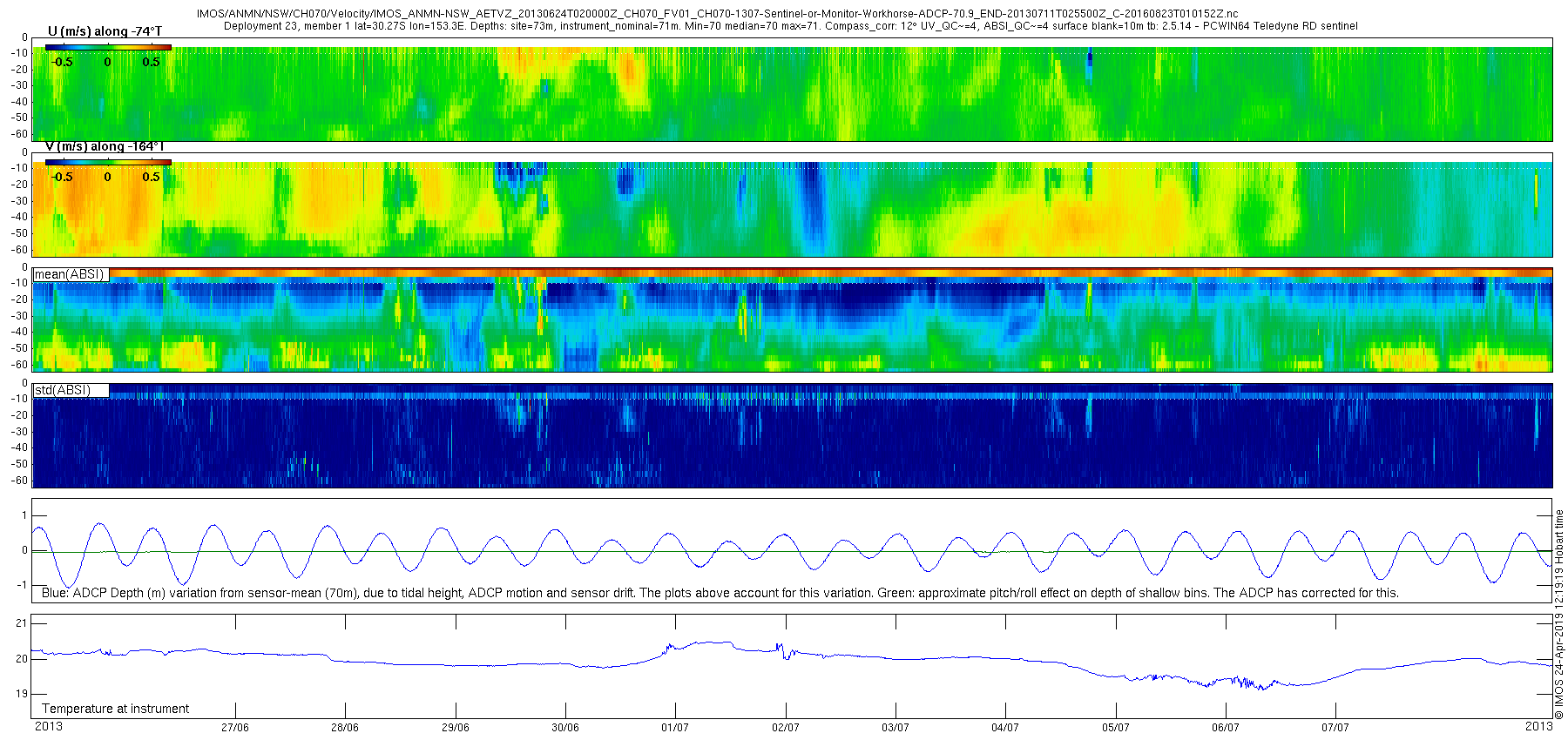Click the U velocity colorbar
The width and height of the screenshot is (1568, 740).
[108, 48]
